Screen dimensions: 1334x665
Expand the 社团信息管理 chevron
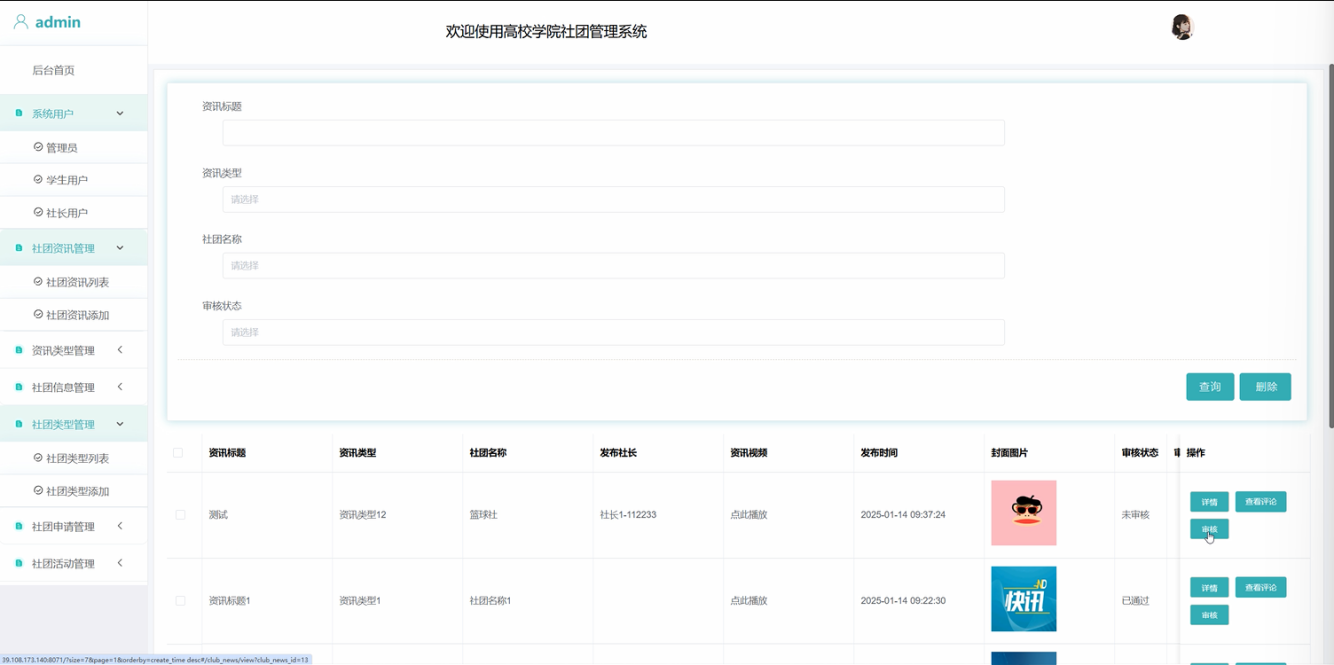coord(120,387)
